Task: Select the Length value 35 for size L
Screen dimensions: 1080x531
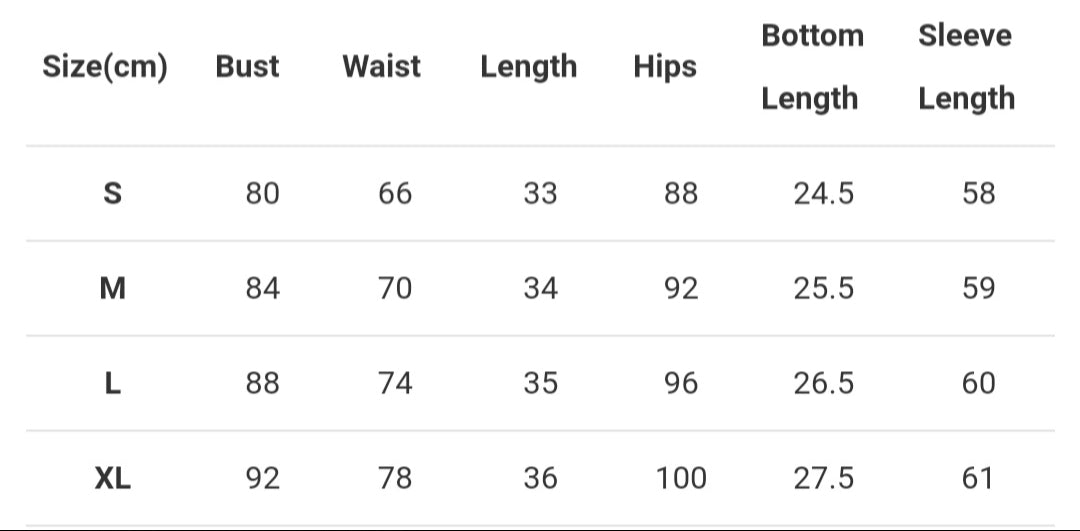Action: click(x=540, y=383)
